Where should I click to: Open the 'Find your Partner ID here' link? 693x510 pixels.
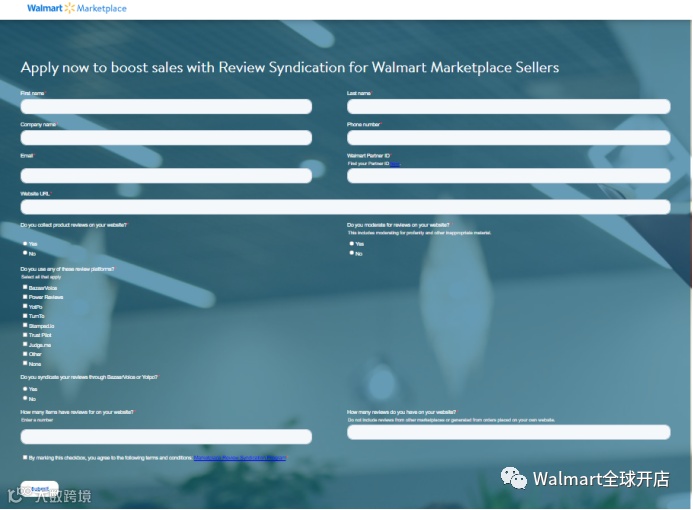click(x=395, y=164)
